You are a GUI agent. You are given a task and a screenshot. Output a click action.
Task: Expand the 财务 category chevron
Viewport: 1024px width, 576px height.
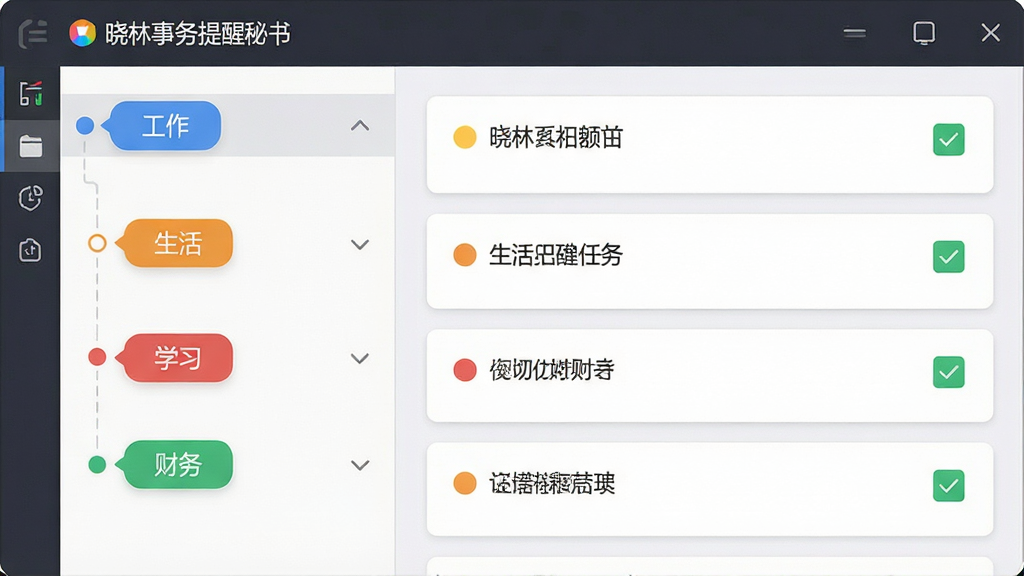[x=360, y=465]
